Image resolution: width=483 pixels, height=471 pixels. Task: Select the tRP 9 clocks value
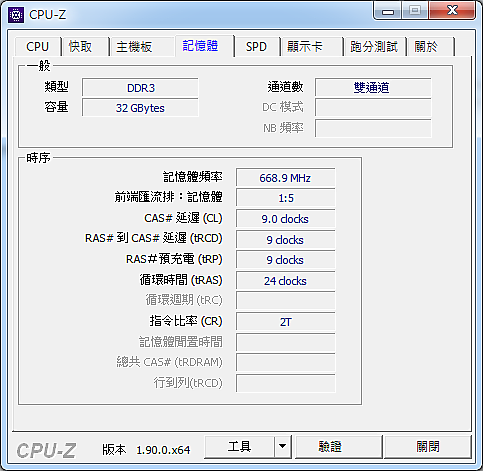[x=286, y=260]
